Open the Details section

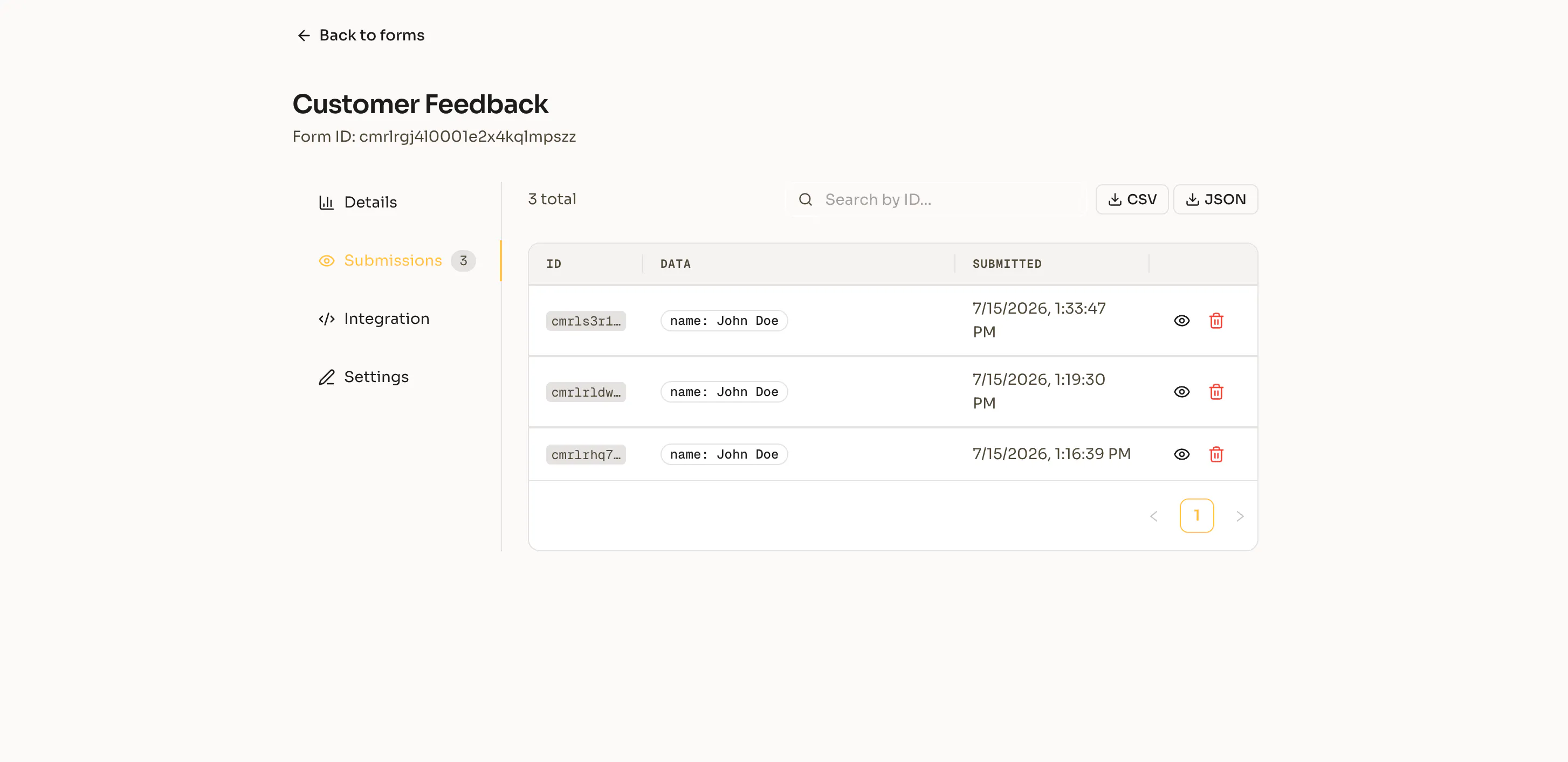tap(358, 203)
